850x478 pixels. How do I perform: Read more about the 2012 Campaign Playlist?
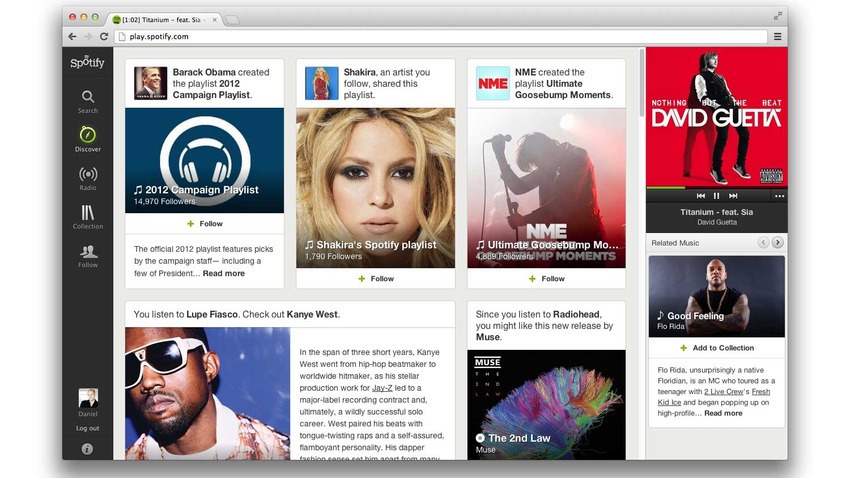(x=223, y=273)
